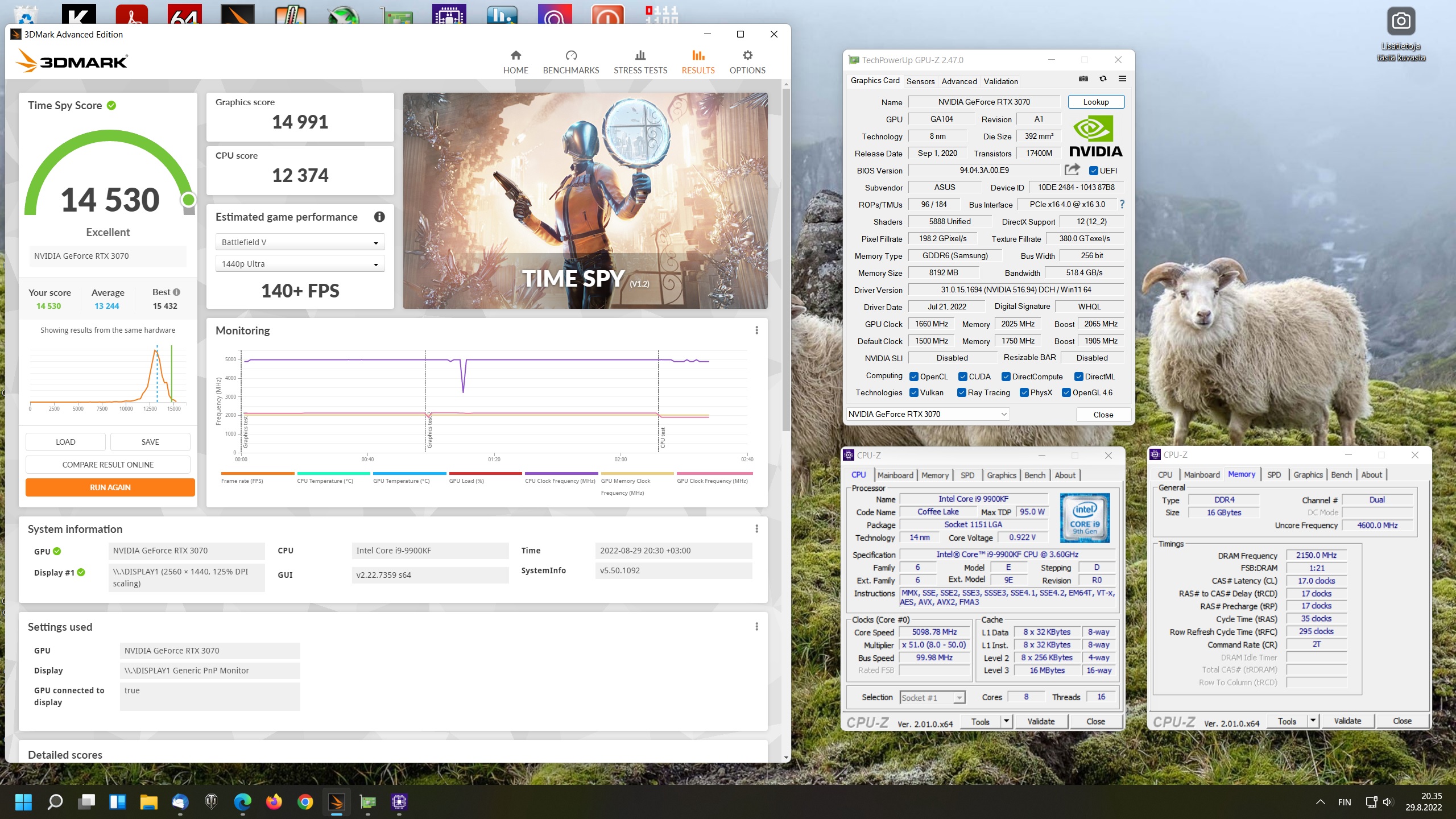Image resolution: width=1456 pixels, height=819 pixels.
Task: Click the clock and date in the taskbar
Action: pos(1424,802)
